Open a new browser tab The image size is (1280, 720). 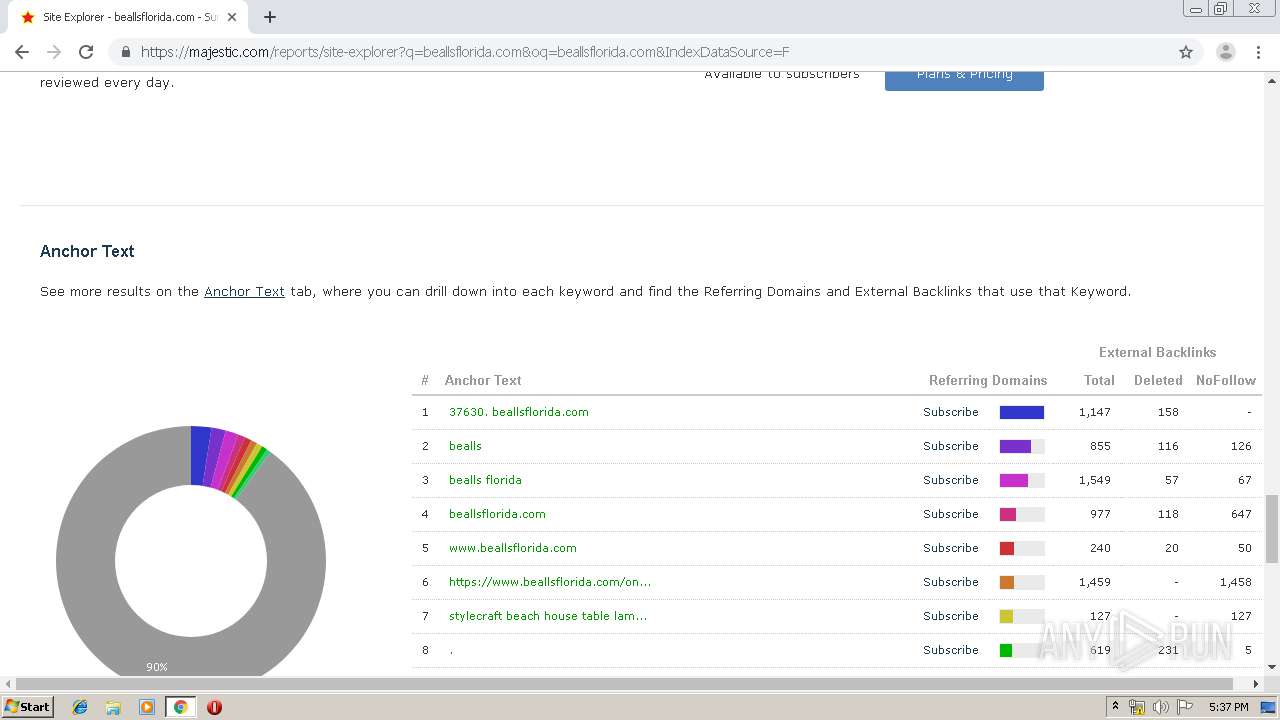tap(270, 17)
